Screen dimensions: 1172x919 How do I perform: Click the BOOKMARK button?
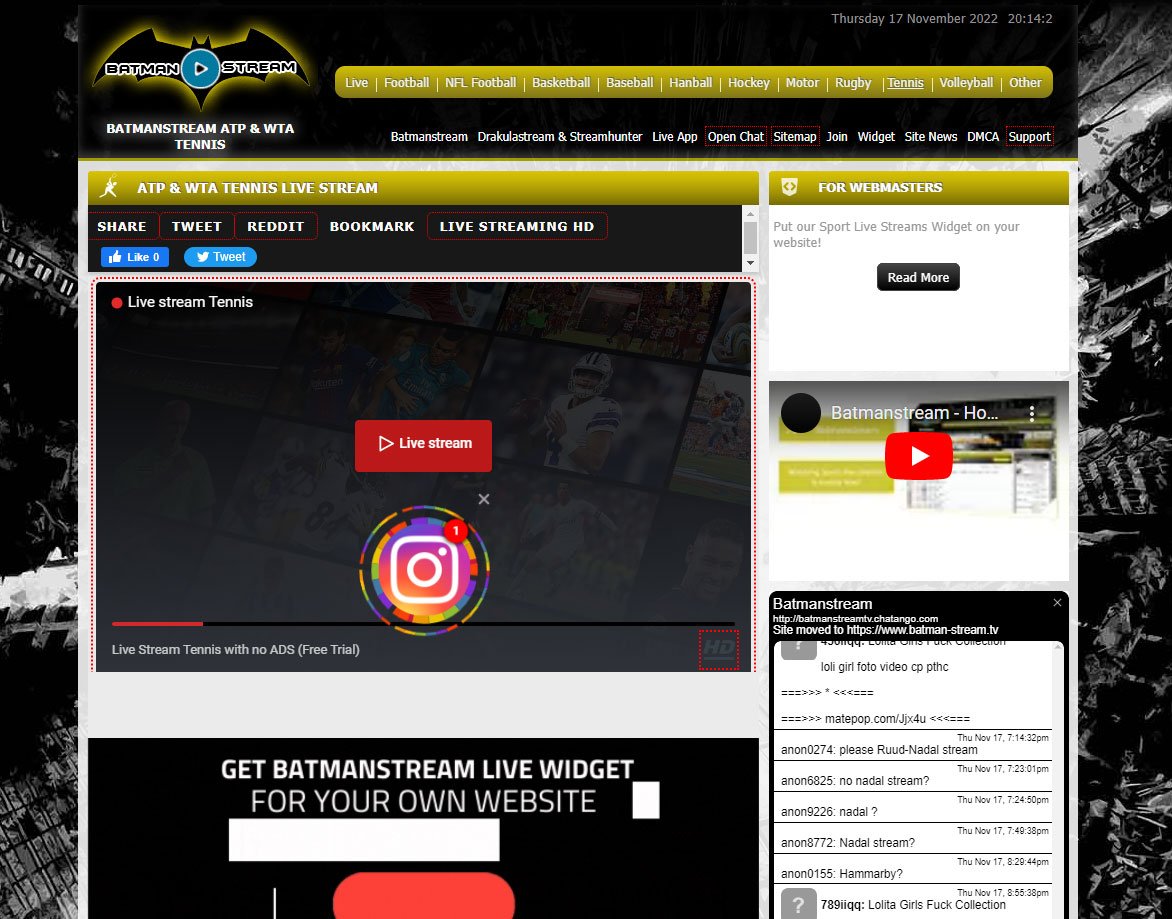[x=372, y=226]
